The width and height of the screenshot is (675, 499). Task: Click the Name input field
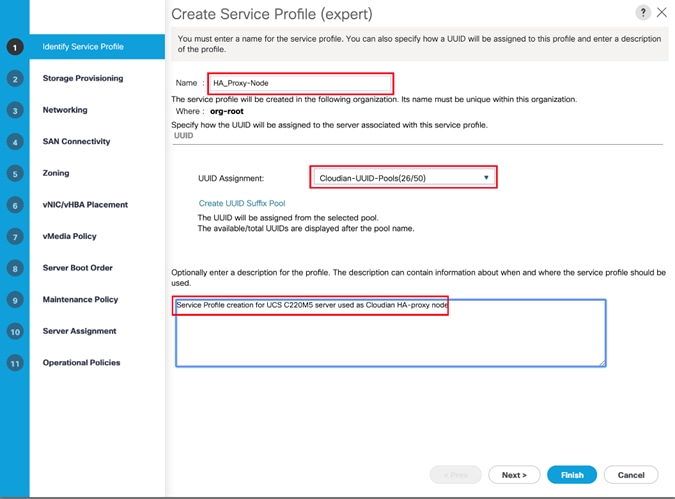click(x=300, y=83)
